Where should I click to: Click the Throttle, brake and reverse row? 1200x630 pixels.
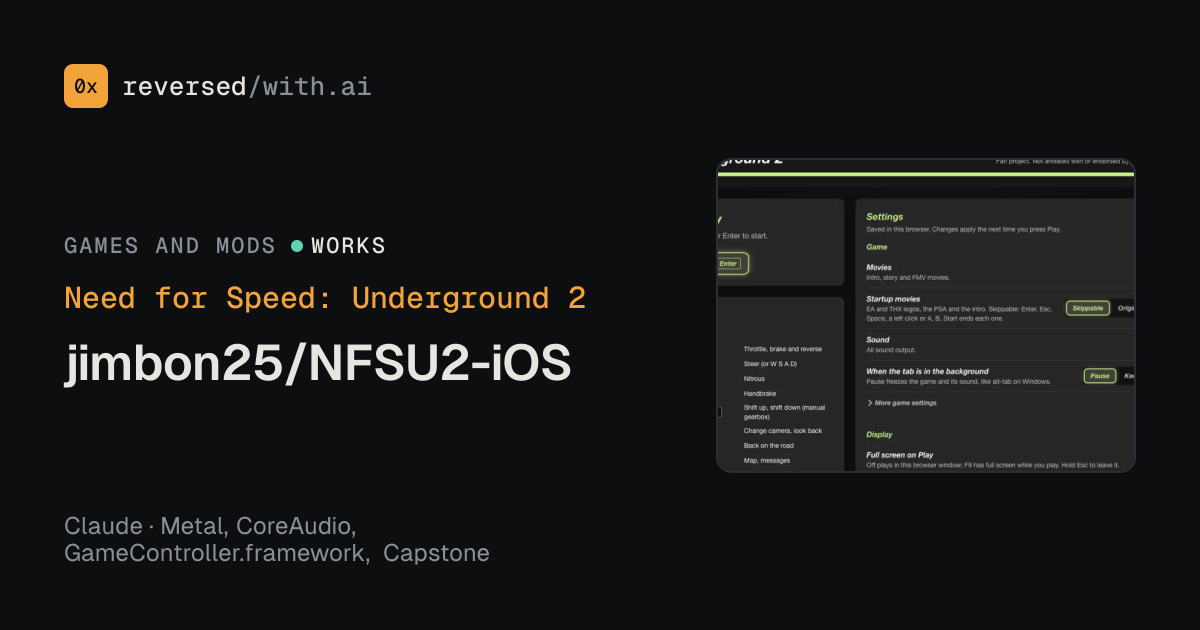point(783,349)
